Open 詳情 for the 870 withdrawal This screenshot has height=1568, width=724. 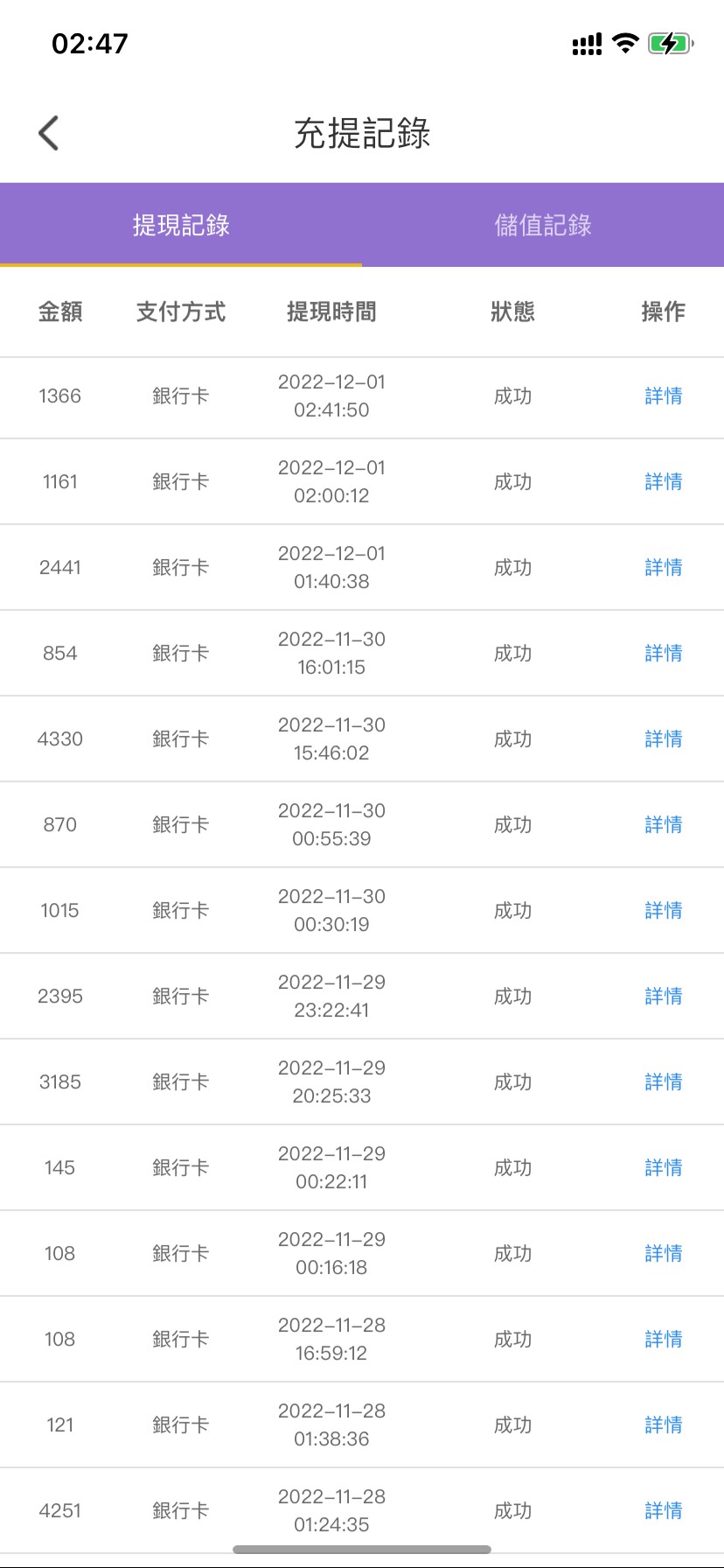[x=663, y=825]
